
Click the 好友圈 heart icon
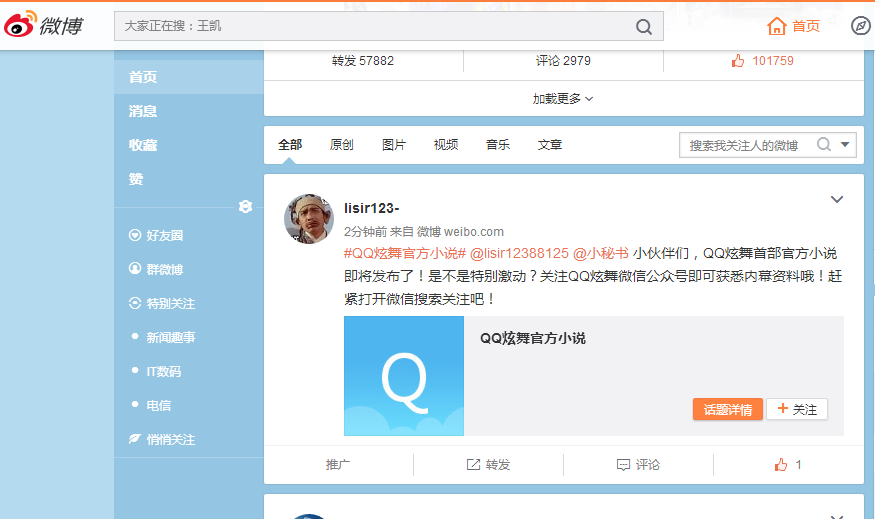pyautogui.click(x=134, y=235)
